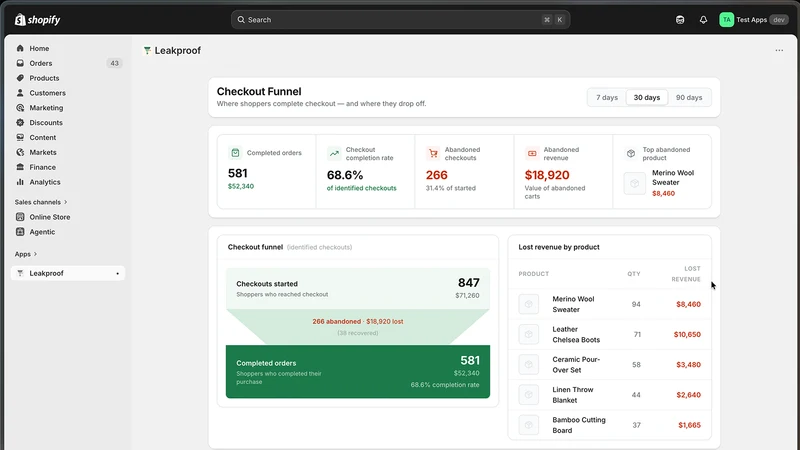Click the Customers person icon
Viewport: 800px width, 450px height.
point(20,93)
